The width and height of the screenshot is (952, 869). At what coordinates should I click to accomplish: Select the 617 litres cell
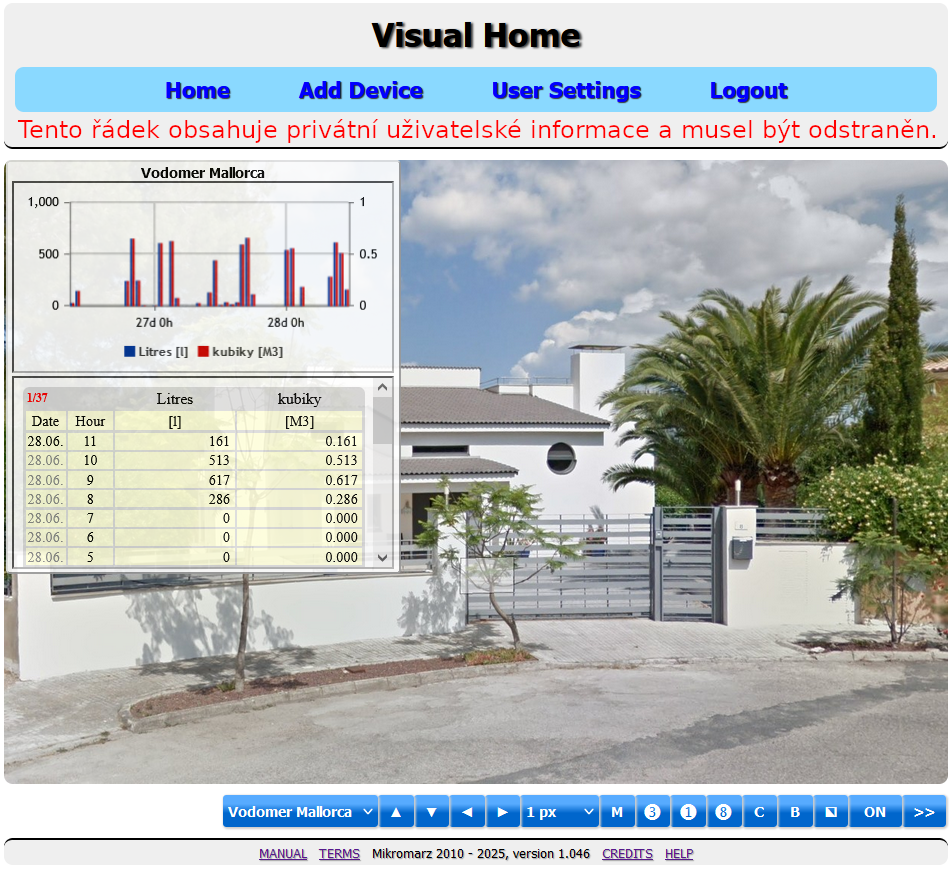point(175,480)
